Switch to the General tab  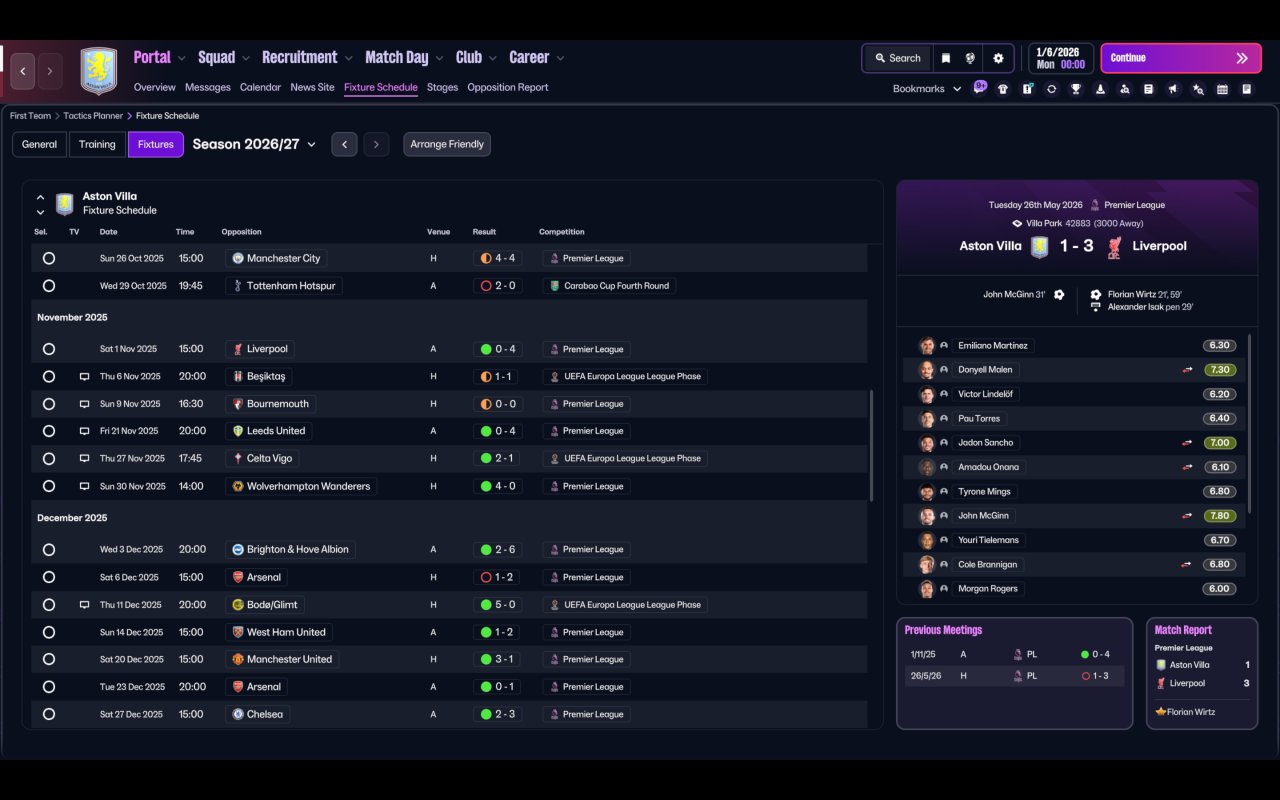pyautogui.click(x=40, y=144)
